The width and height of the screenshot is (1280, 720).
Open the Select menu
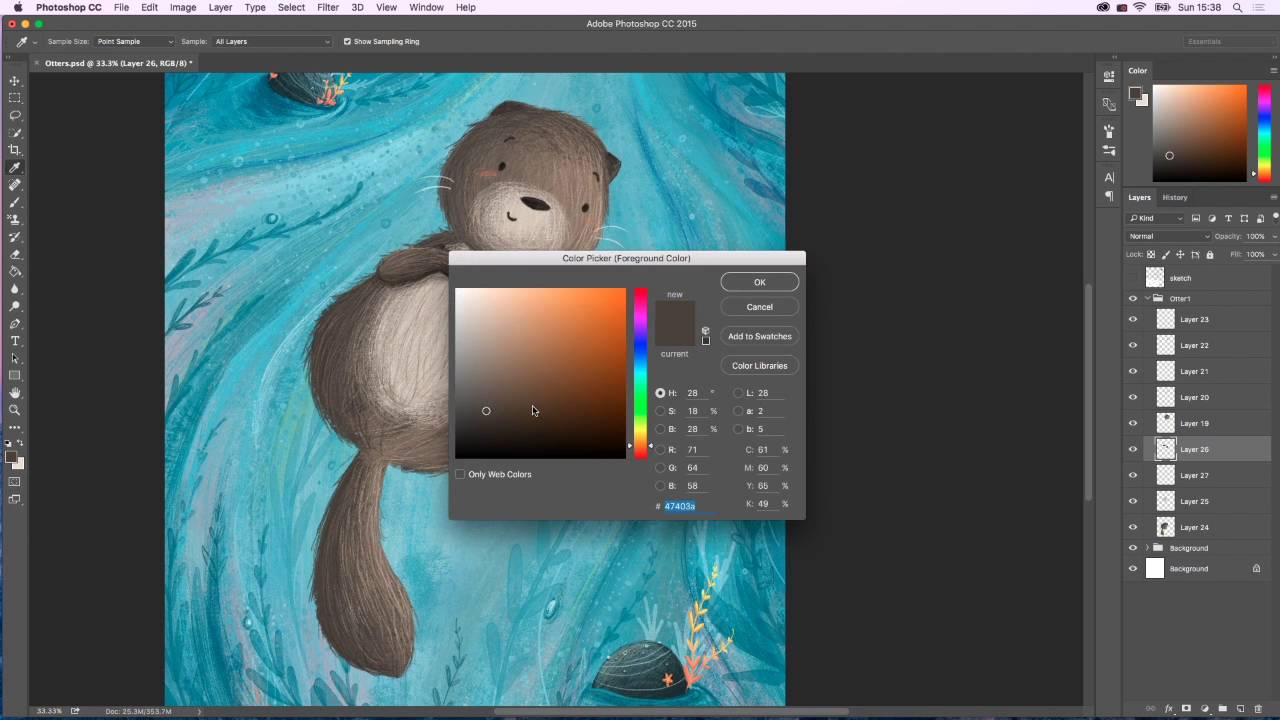291,7
